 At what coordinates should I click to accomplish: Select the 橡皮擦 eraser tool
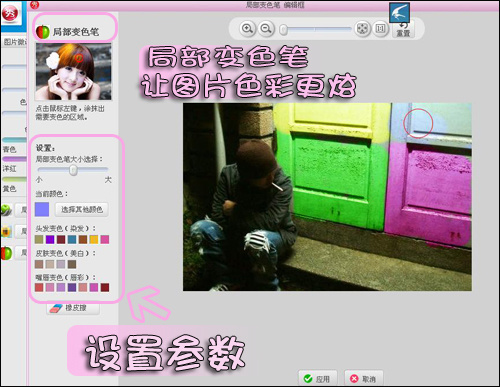click(x=73, y=308)
